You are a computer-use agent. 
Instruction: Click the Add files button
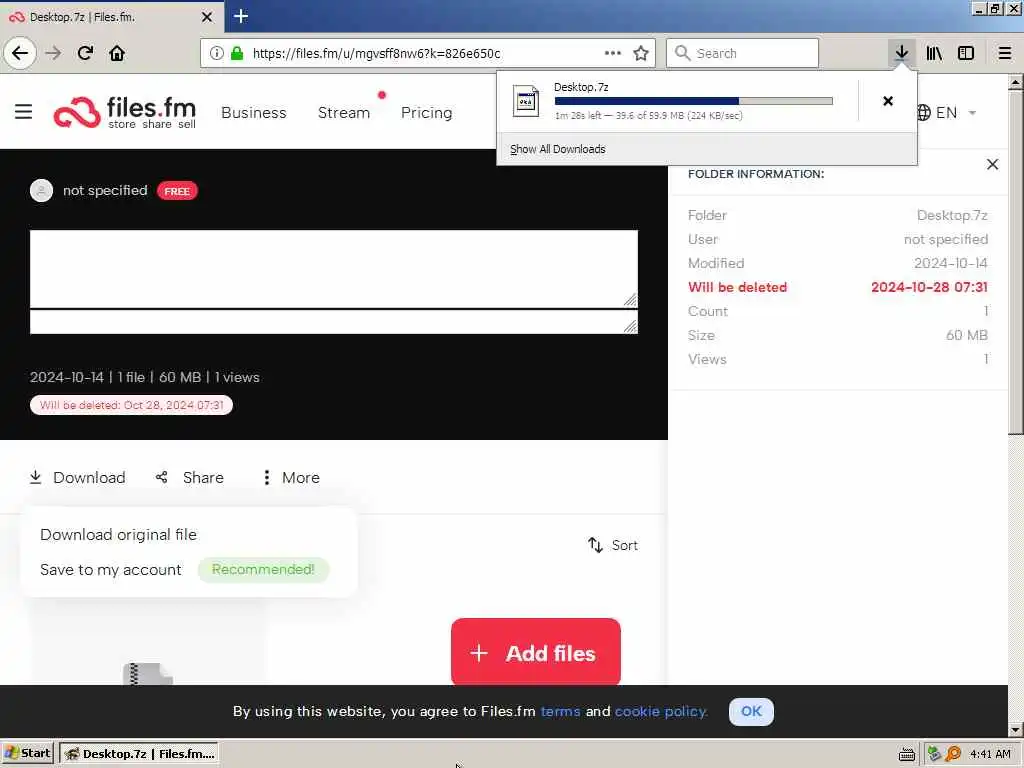[x=536, y=652]
